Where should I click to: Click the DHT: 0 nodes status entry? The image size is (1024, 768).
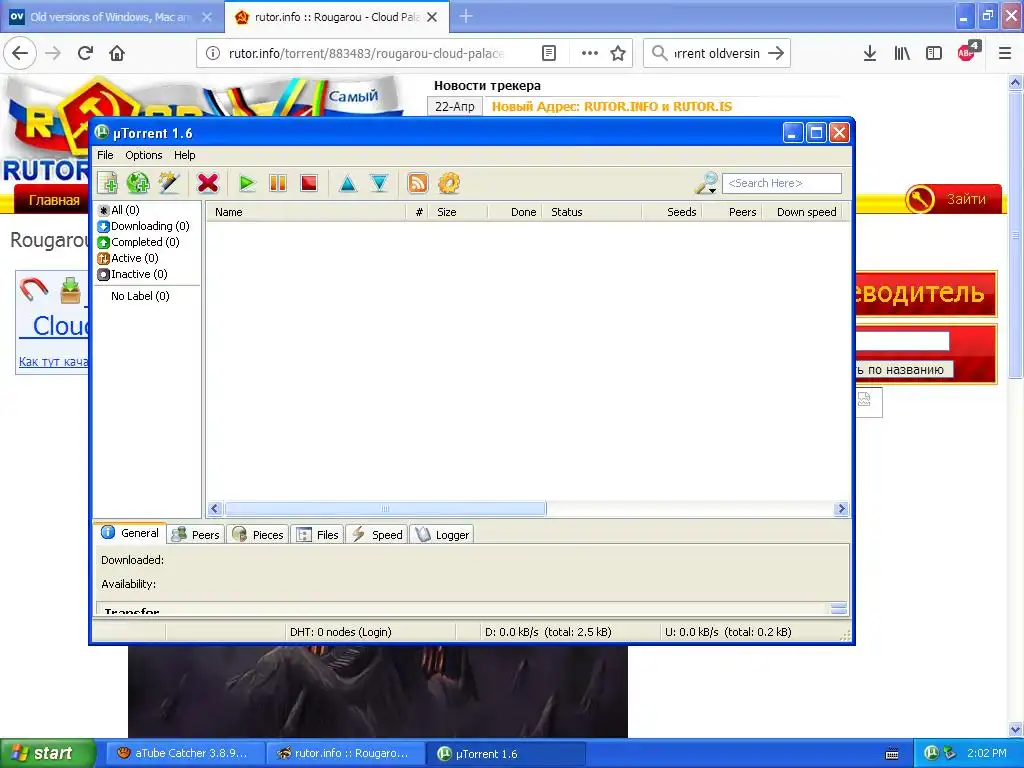(340, 632)
